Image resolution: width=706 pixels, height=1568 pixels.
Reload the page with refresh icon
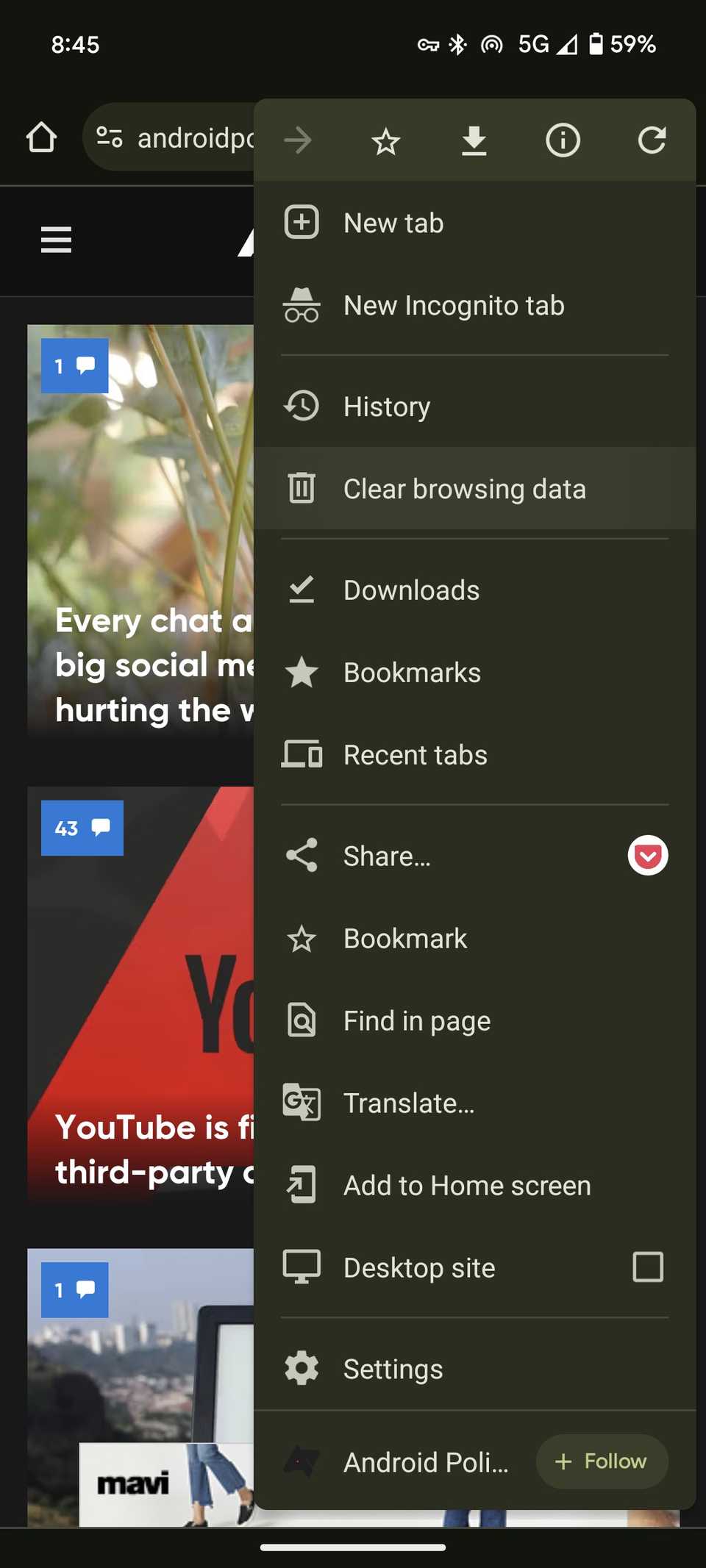[x=652, y=140]
